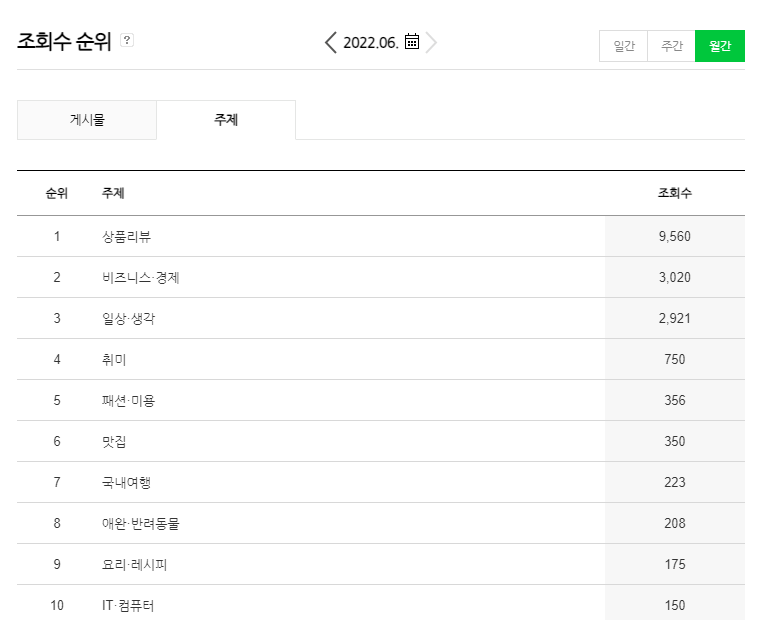Image resolution: width=784 pixels, height=620 pixels.
Task: Select the 월간 monthly view
Action: click(720, 46)
